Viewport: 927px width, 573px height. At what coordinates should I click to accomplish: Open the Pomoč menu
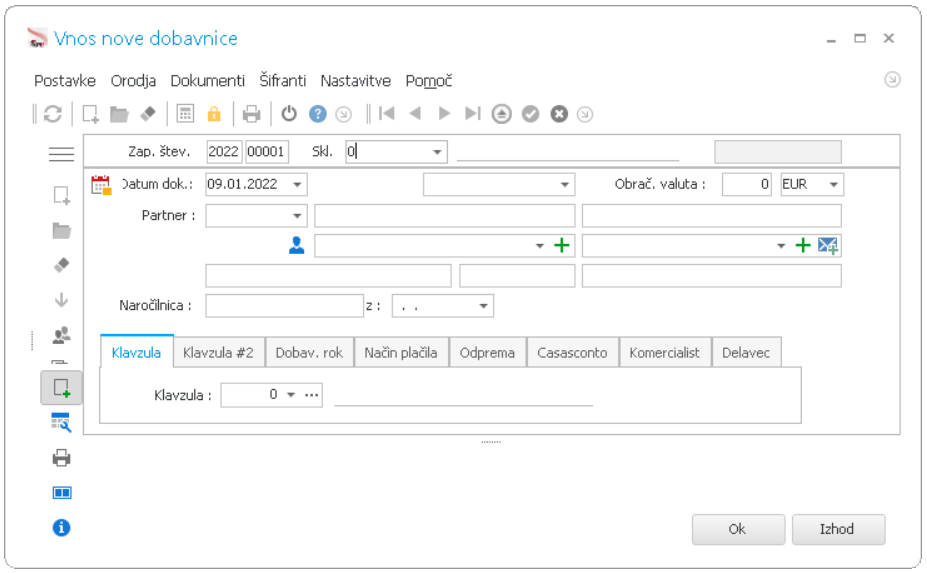click(429, 80)
